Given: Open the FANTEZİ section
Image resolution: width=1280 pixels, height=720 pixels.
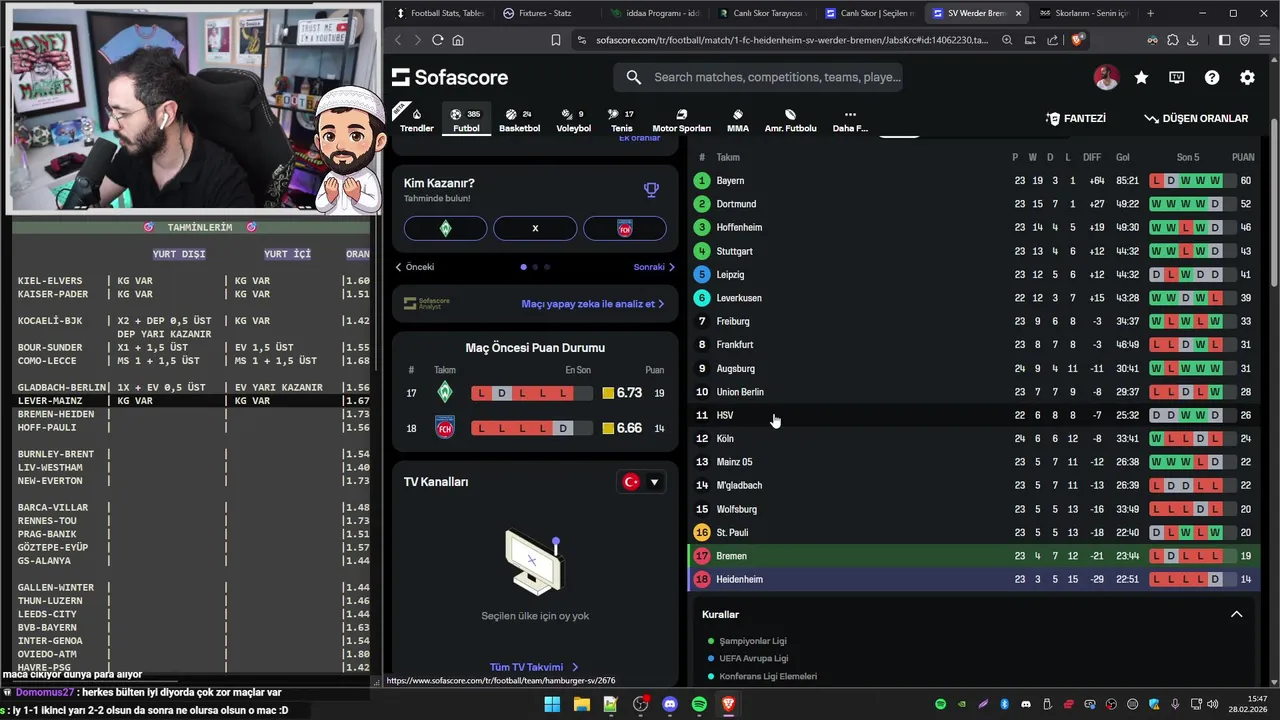Looking at the screenshot, I should pos(1076,118).
